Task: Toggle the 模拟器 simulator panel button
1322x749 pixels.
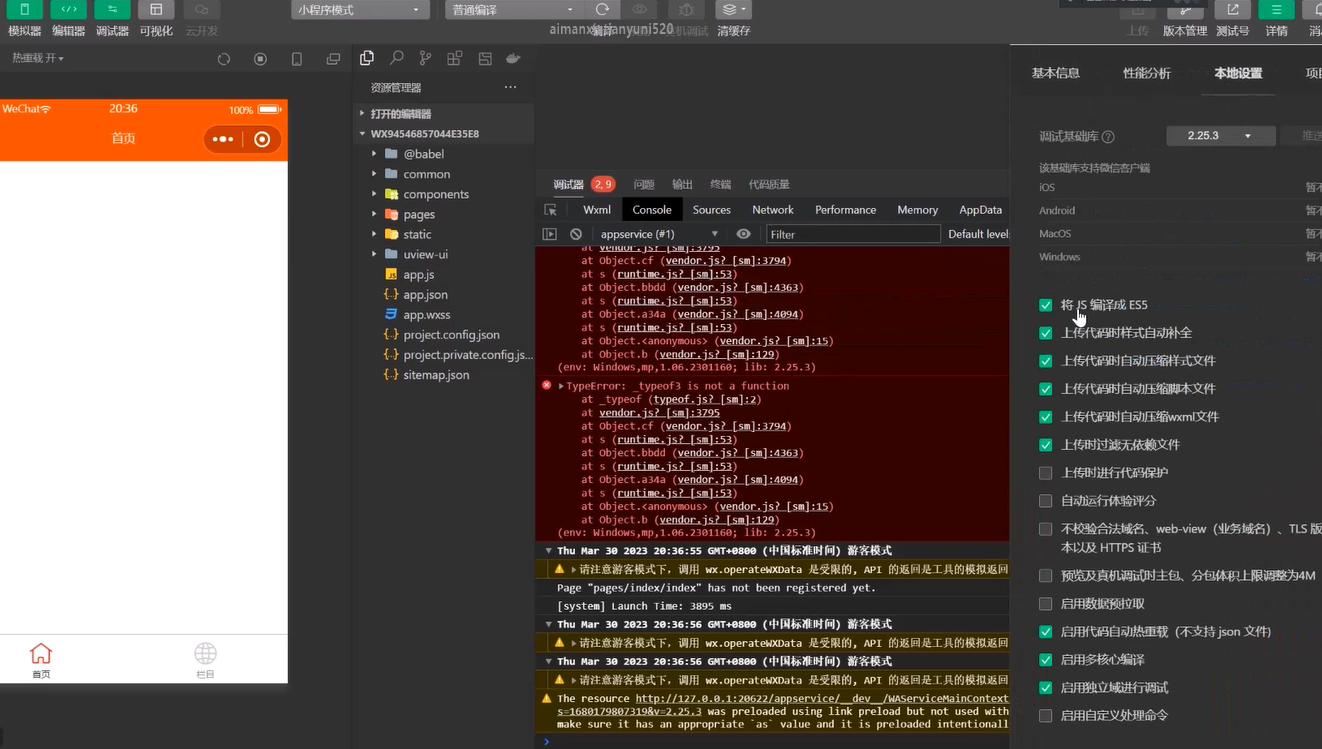Action: click(25, 9)
